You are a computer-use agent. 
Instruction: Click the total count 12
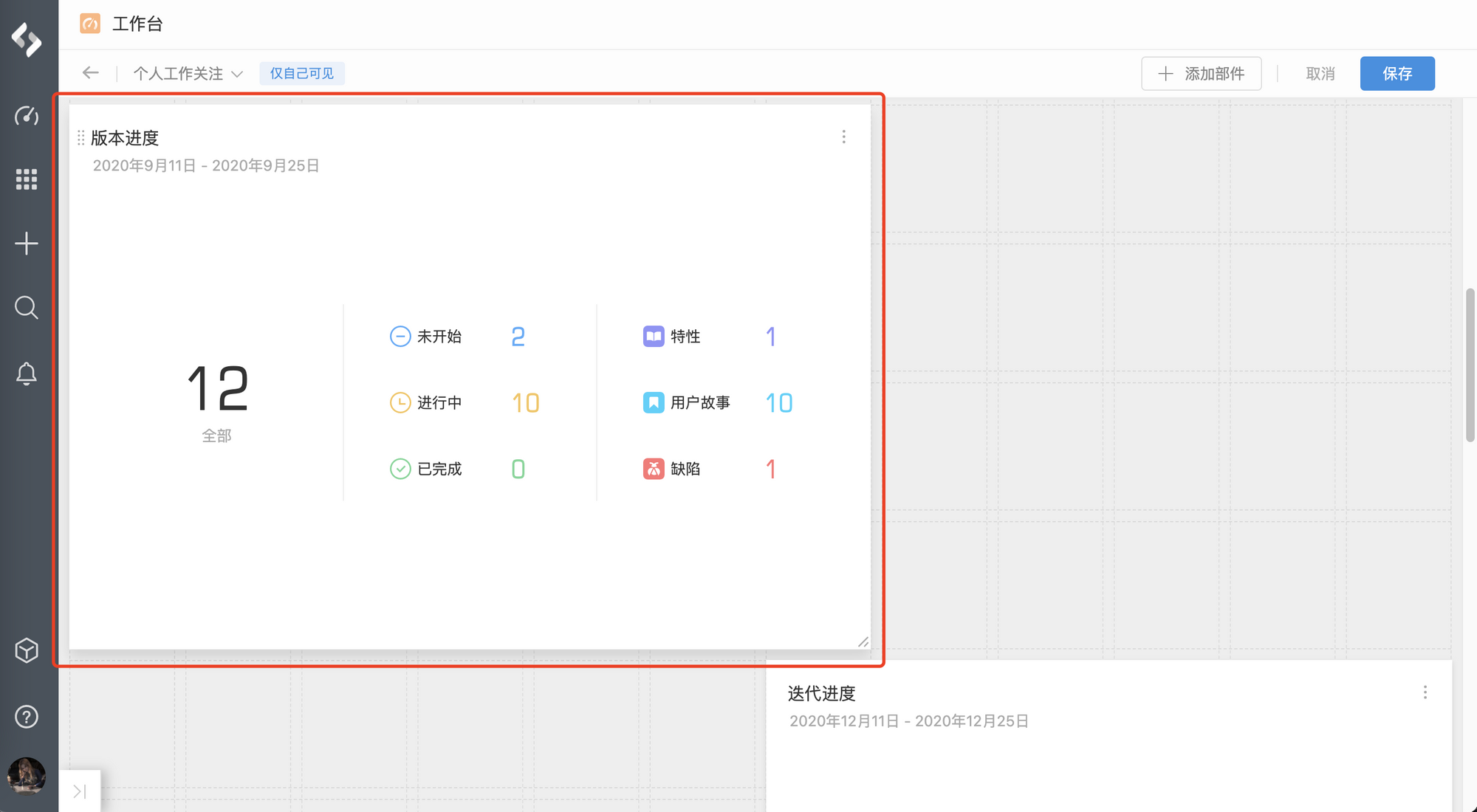pos(218,388)
